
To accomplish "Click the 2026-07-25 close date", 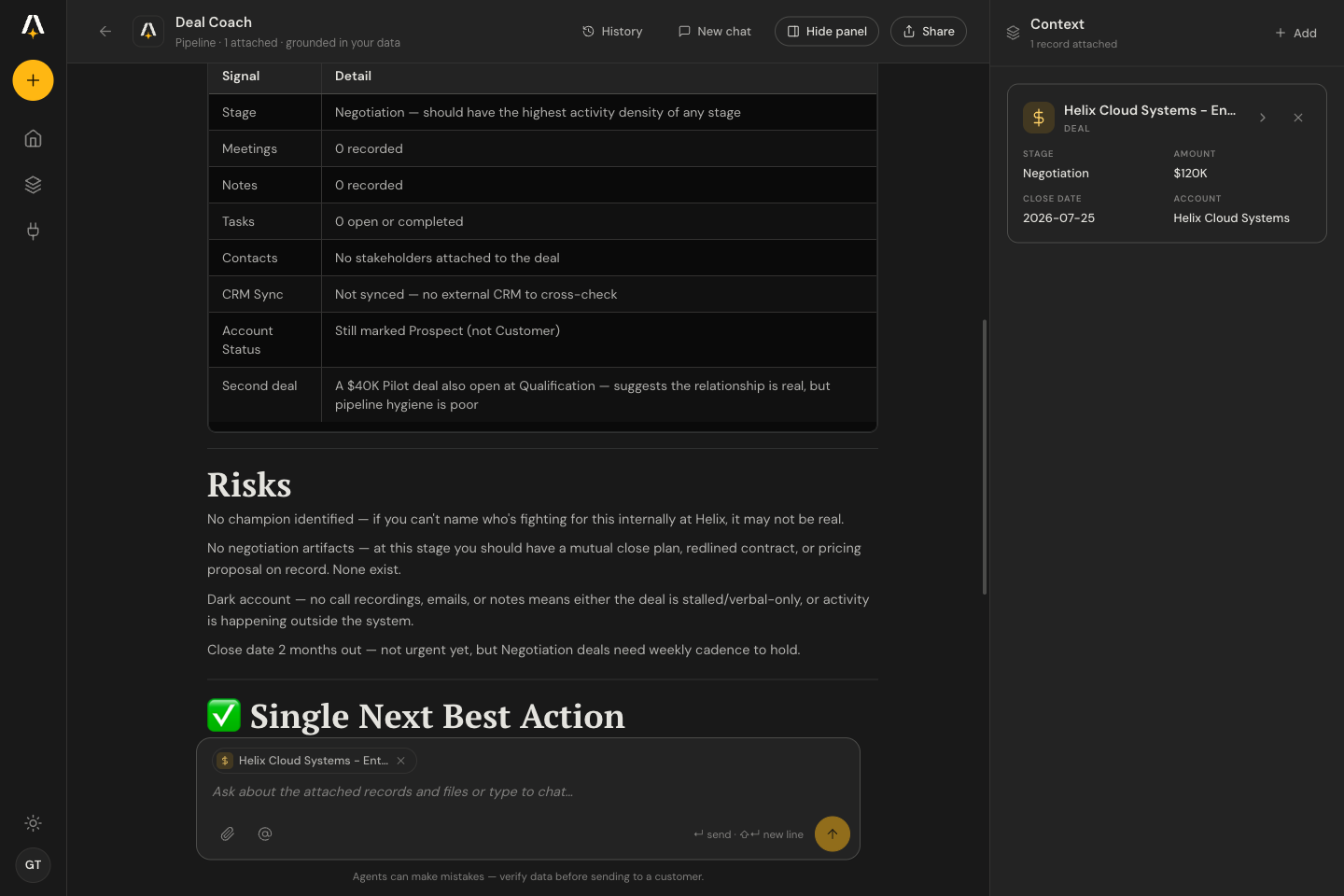I will 1059,218.
